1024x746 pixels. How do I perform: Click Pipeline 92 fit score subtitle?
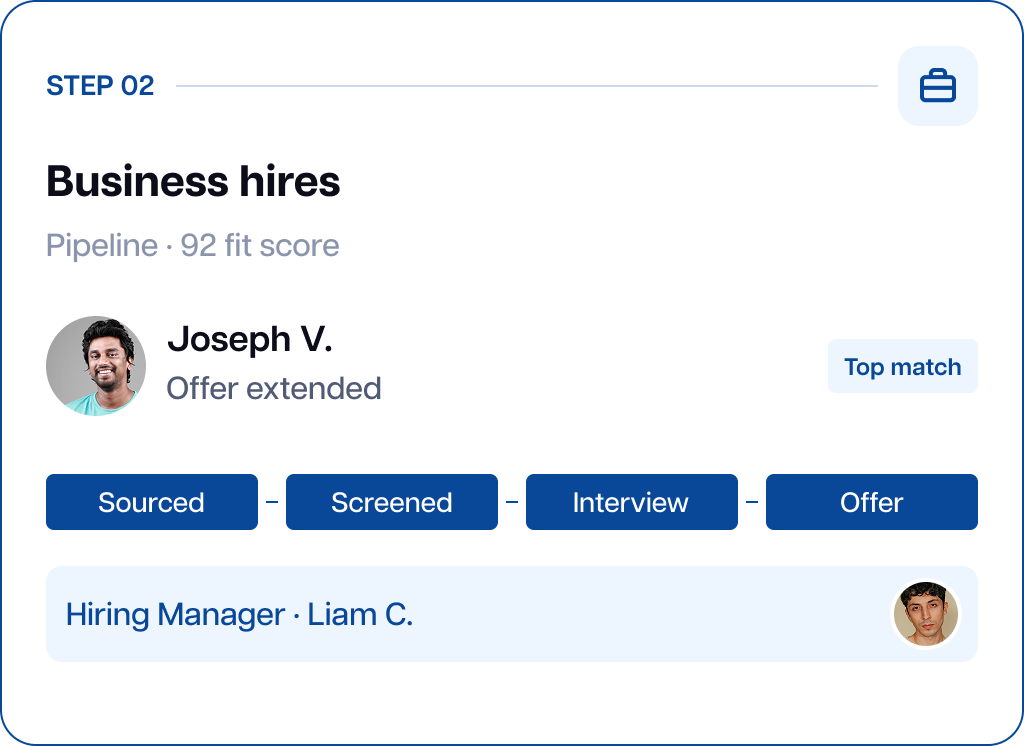(x=193, y=246)
